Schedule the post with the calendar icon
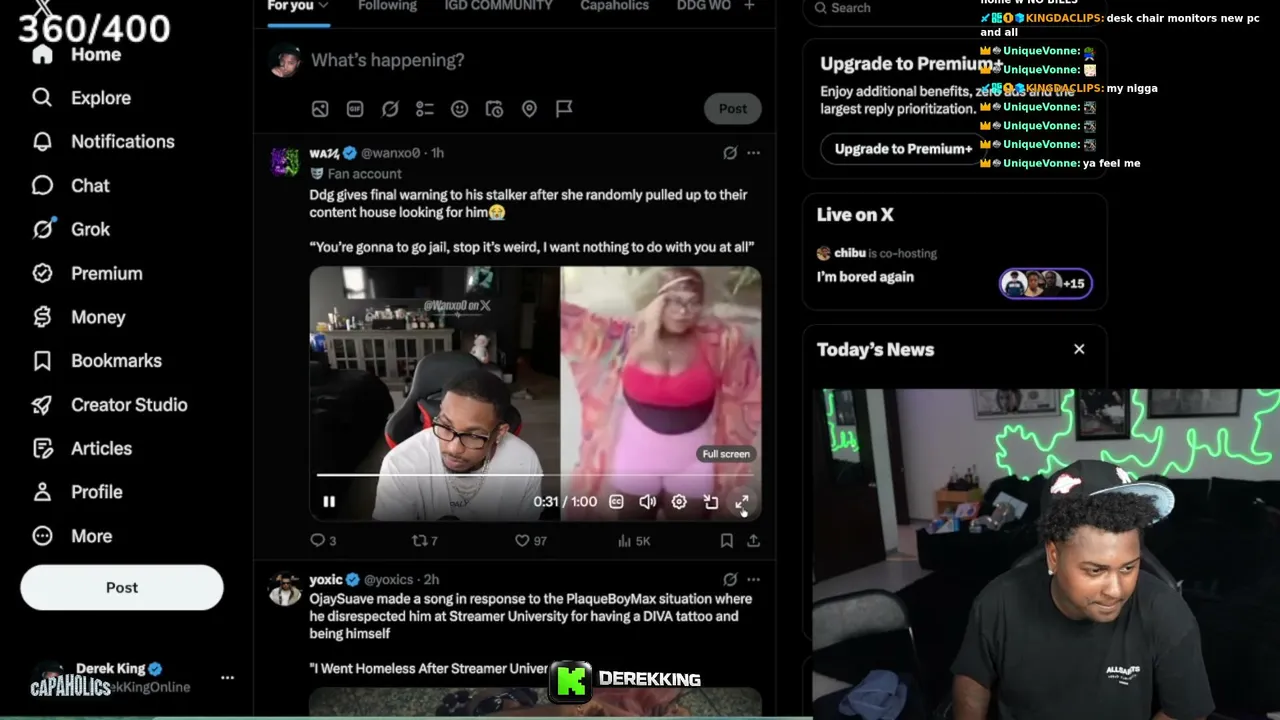1280x720 pixels. [494, 109]
